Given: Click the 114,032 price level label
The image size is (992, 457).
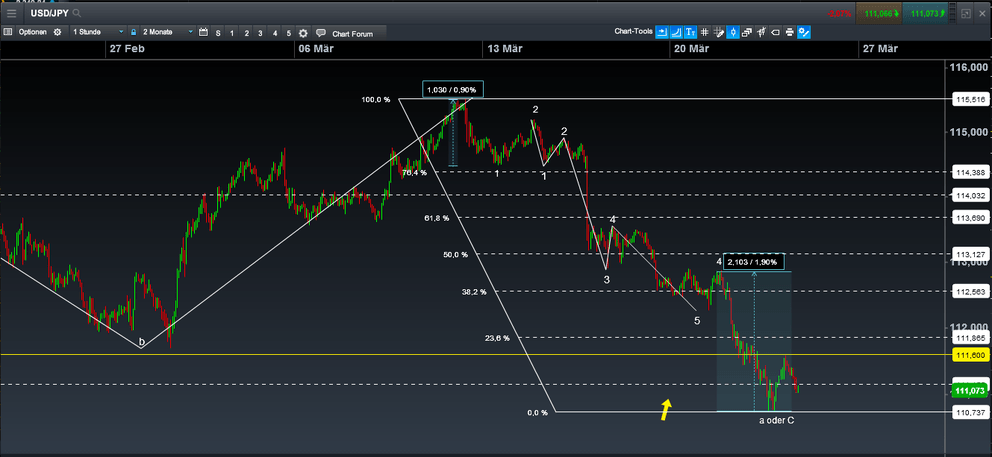Looking at the screenshot, I should 970,196.
